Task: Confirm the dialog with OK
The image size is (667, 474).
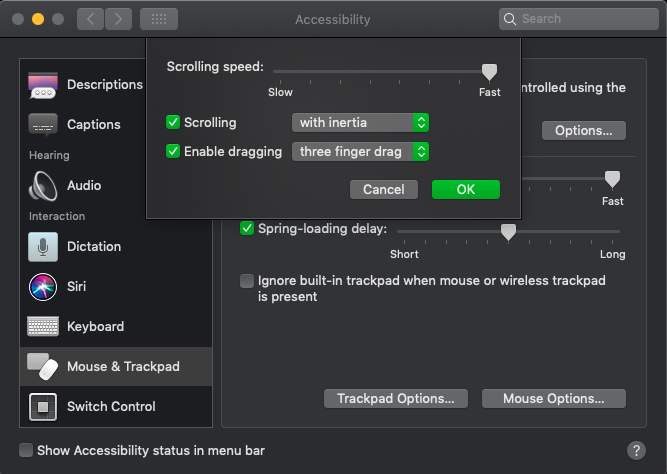Action: 466,189
